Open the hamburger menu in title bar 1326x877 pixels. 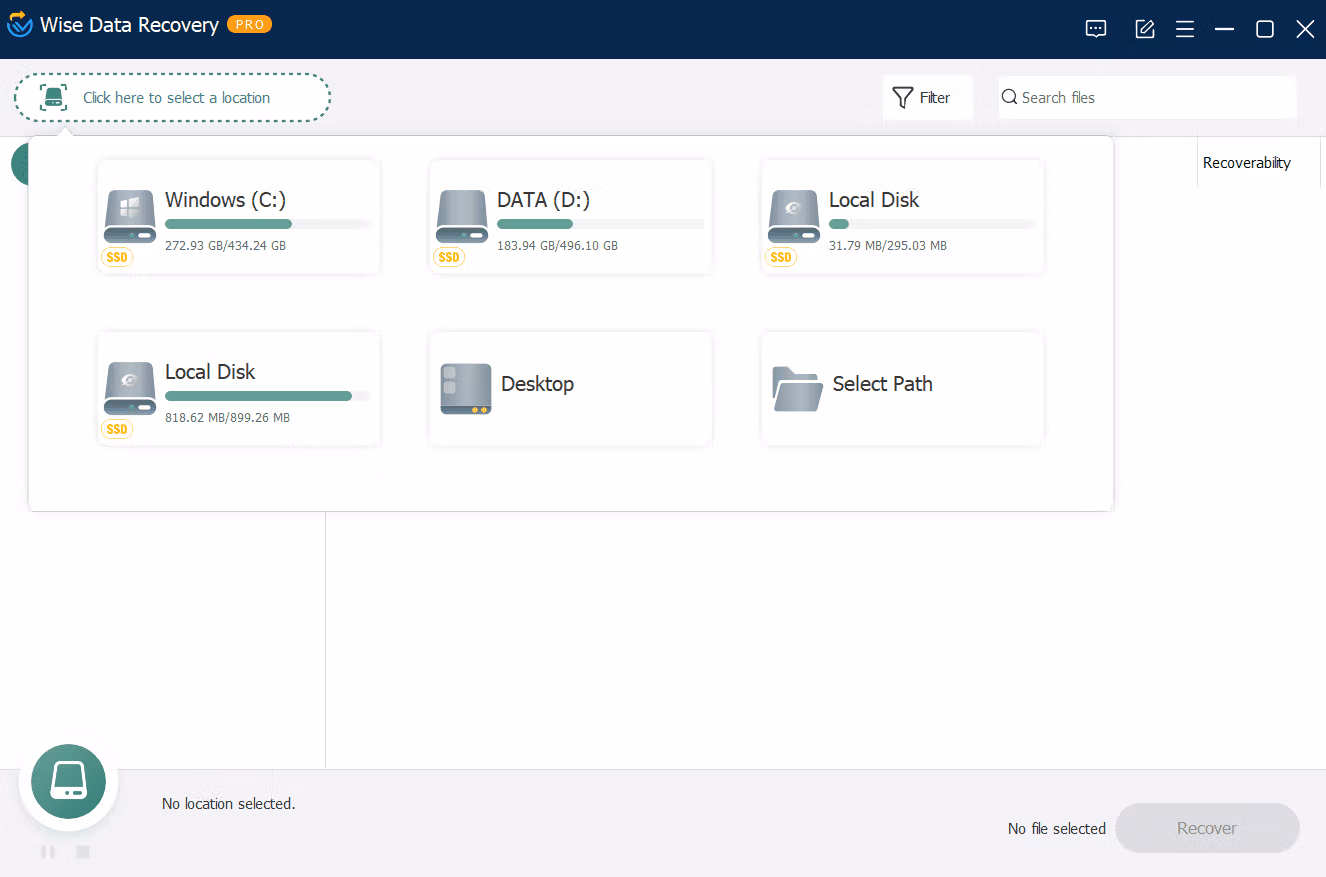1185,29
